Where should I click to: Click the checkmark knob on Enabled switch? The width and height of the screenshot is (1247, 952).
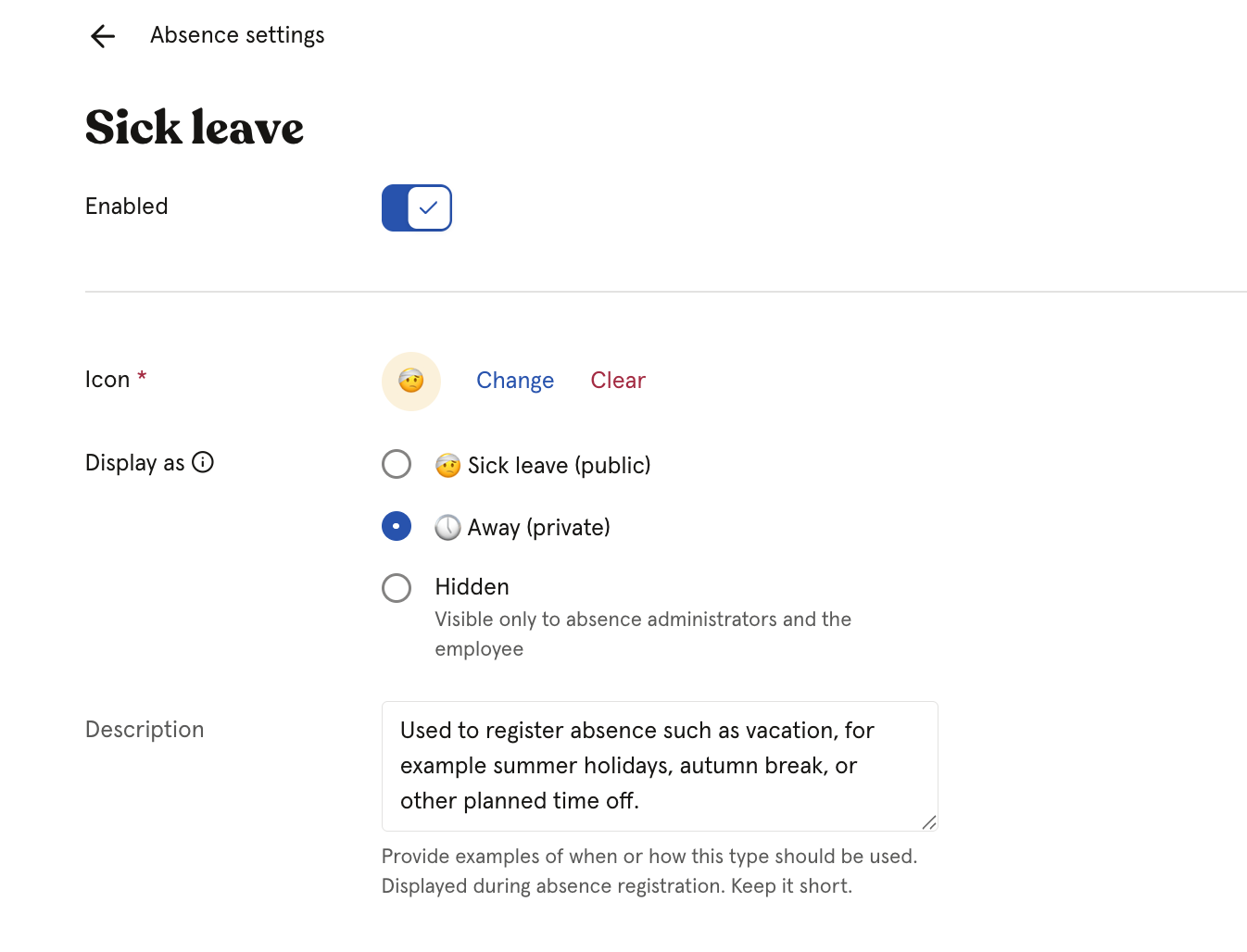[x=429, y=207]
